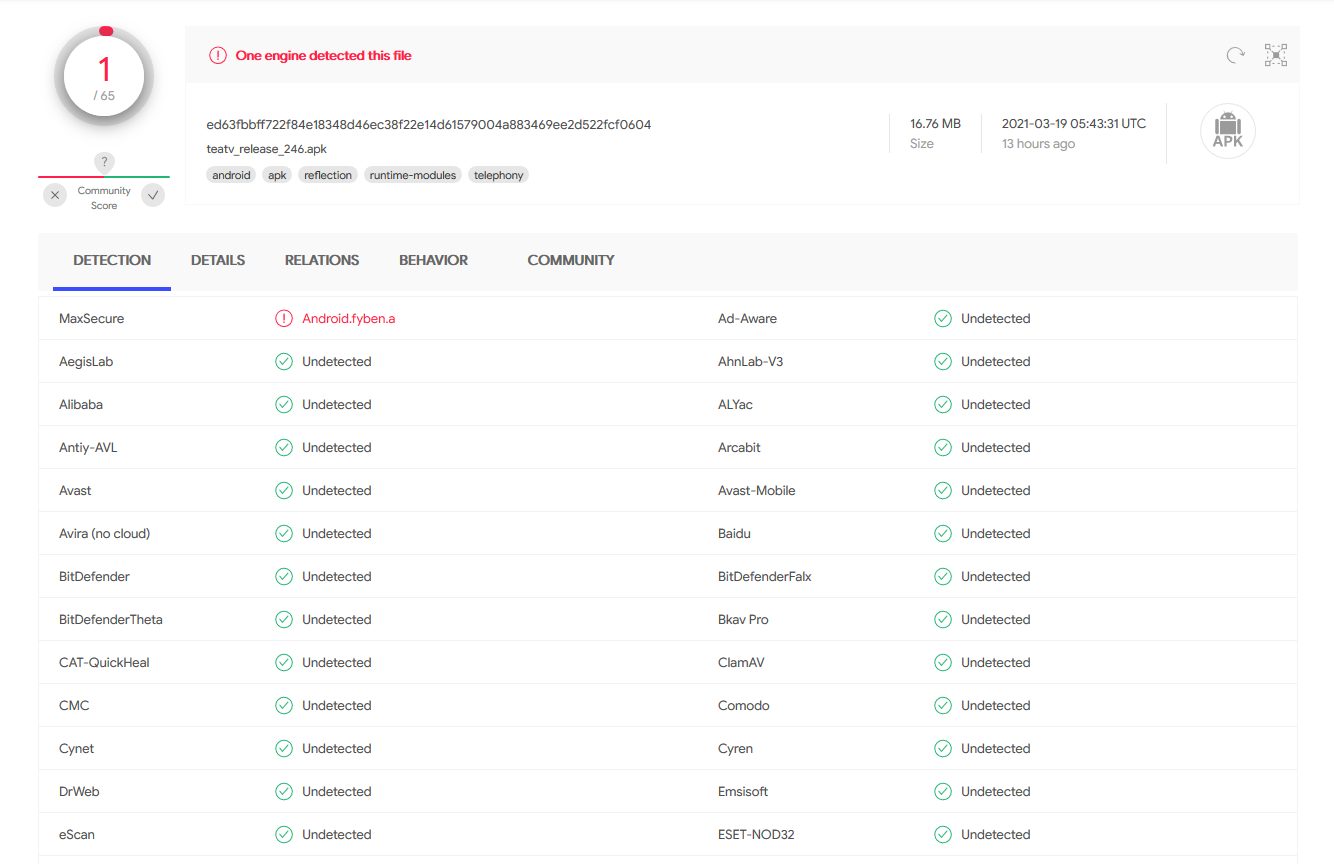Click the CMC engine name
Viewport: 1334px width, 864px height.
point(74,706)
